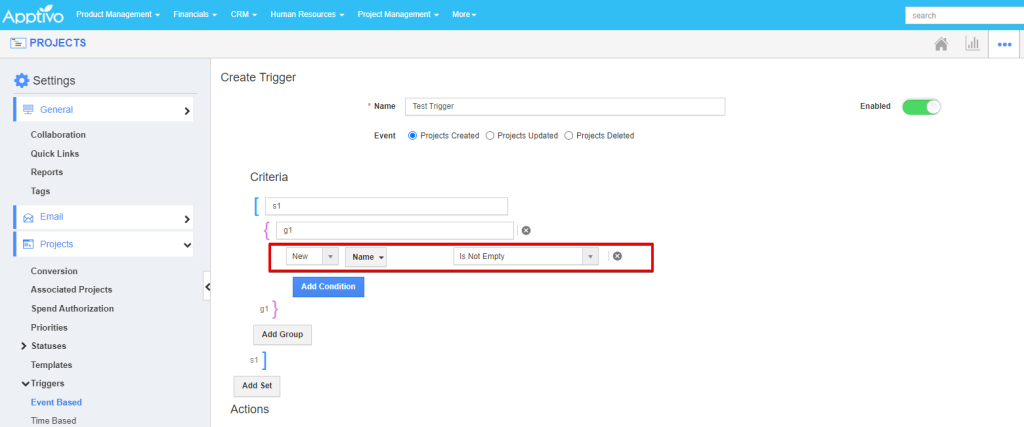Viewport: 1024px width, 427px height.
Task: Open the New value dropdown
Action: pyautogui.click(x=312, y=257)
